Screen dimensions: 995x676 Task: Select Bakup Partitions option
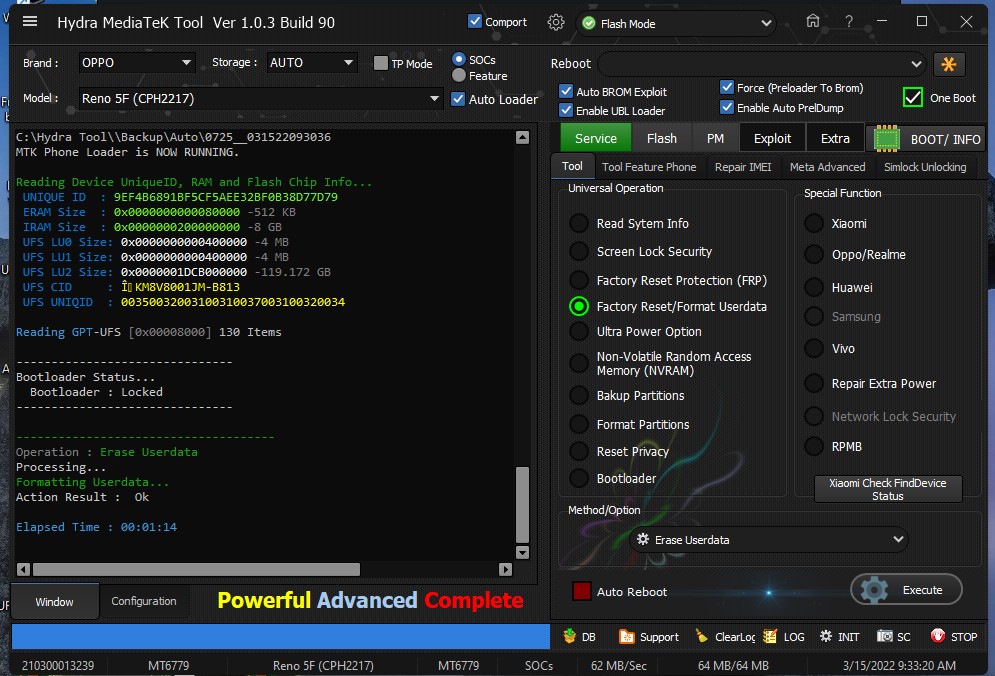[x=579, y=395]
